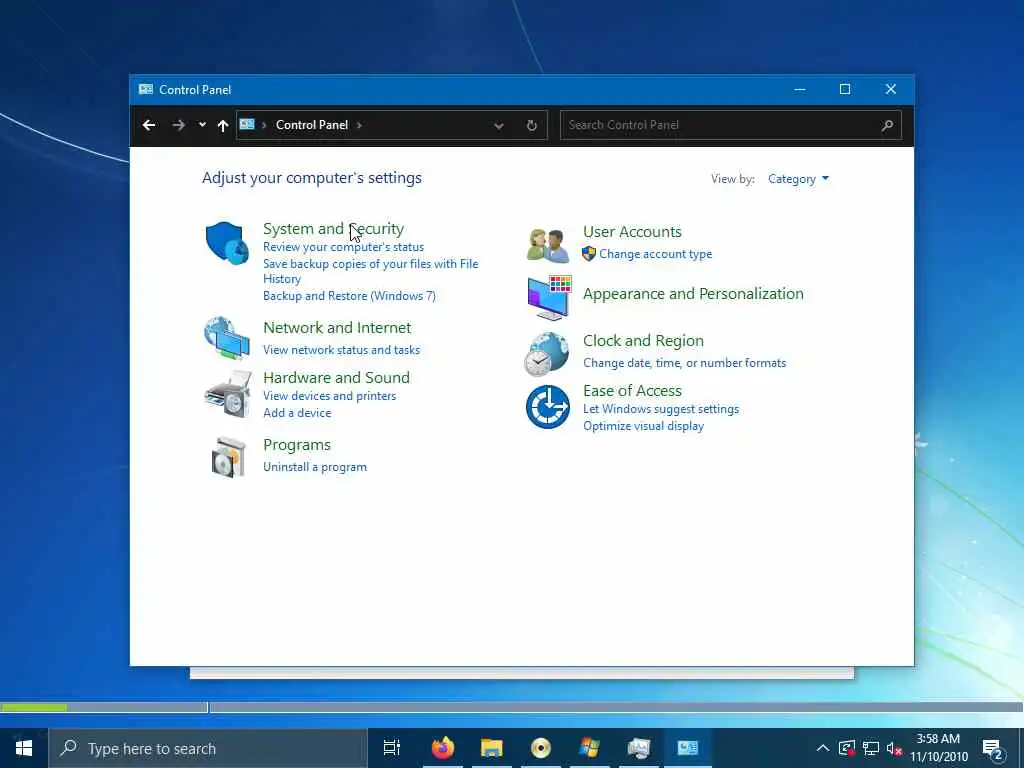Viewport: 1024px width, 768px height.
Task: Open the Windows flag app on taskbar
Action: coord(590,748)
